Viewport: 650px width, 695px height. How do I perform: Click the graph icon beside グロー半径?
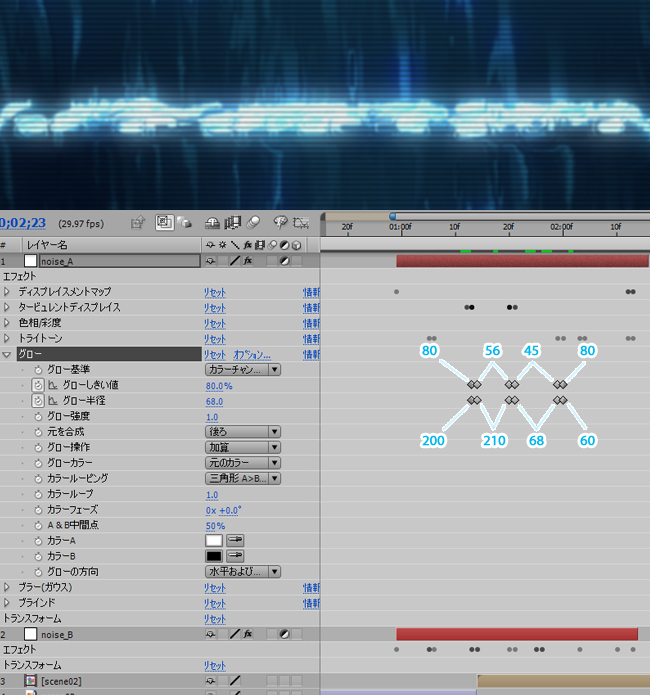(x=52, y=401)
